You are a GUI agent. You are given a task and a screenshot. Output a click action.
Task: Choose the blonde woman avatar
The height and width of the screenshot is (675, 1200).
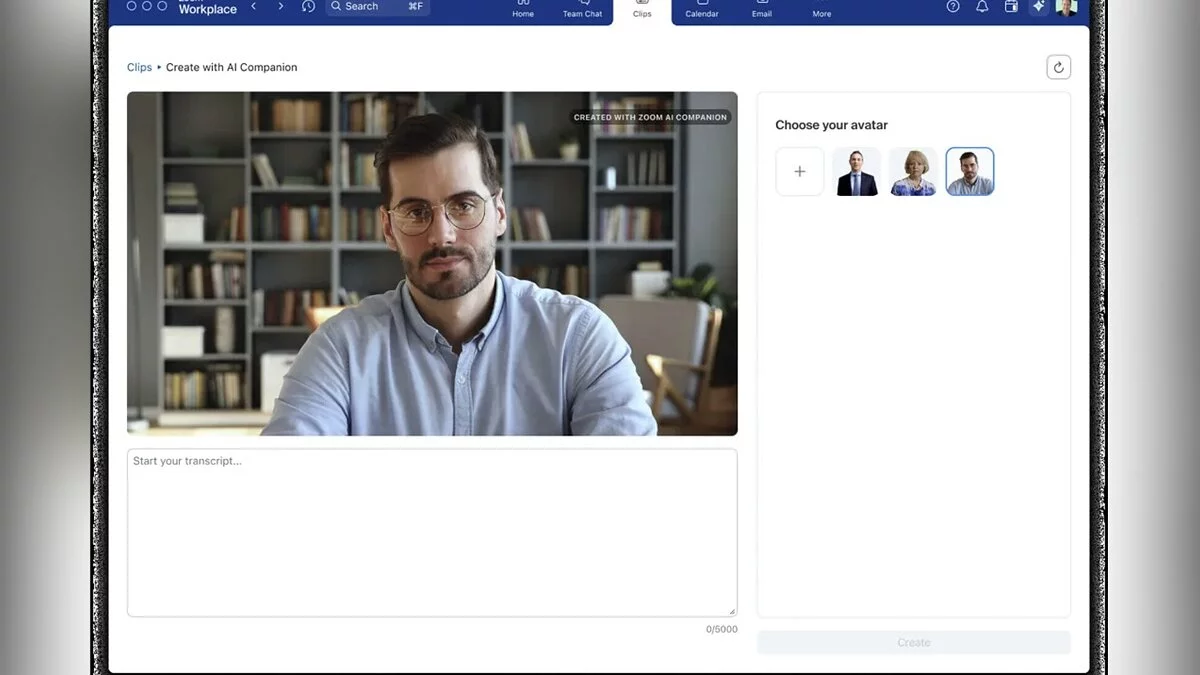click(x=913, y=172)
